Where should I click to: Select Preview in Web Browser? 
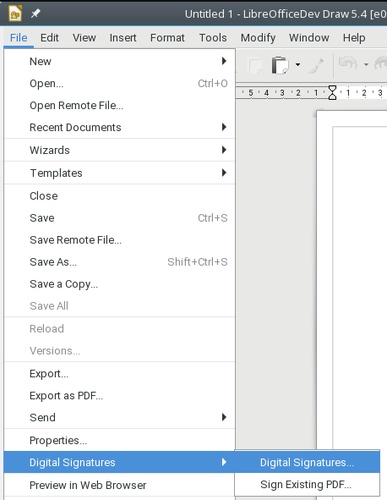point(120,485)
